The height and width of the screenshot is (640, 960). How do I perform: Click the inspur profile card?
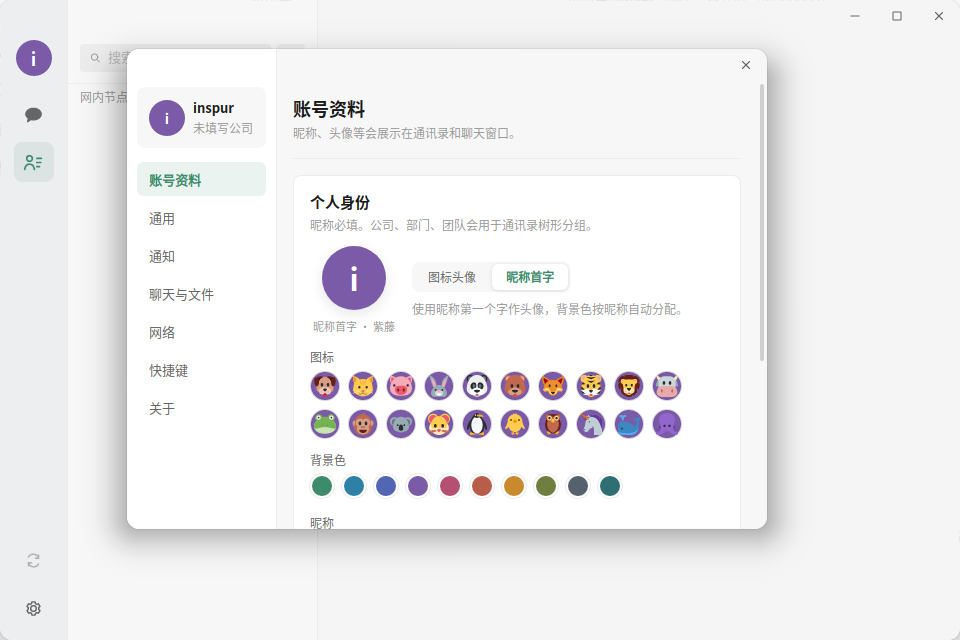coord(201,118)
